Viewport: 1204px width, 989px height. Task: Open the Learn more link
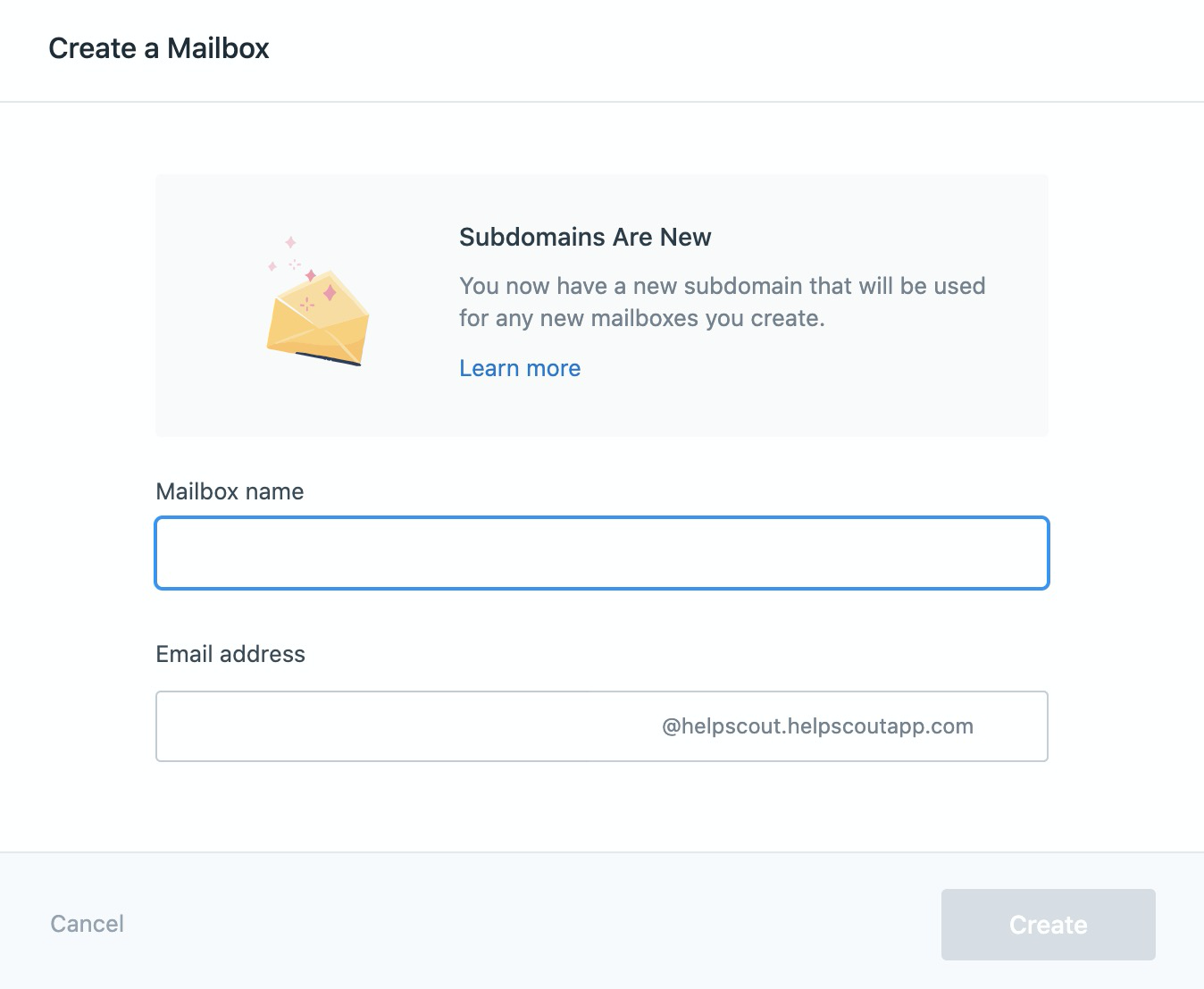[520, 368]
